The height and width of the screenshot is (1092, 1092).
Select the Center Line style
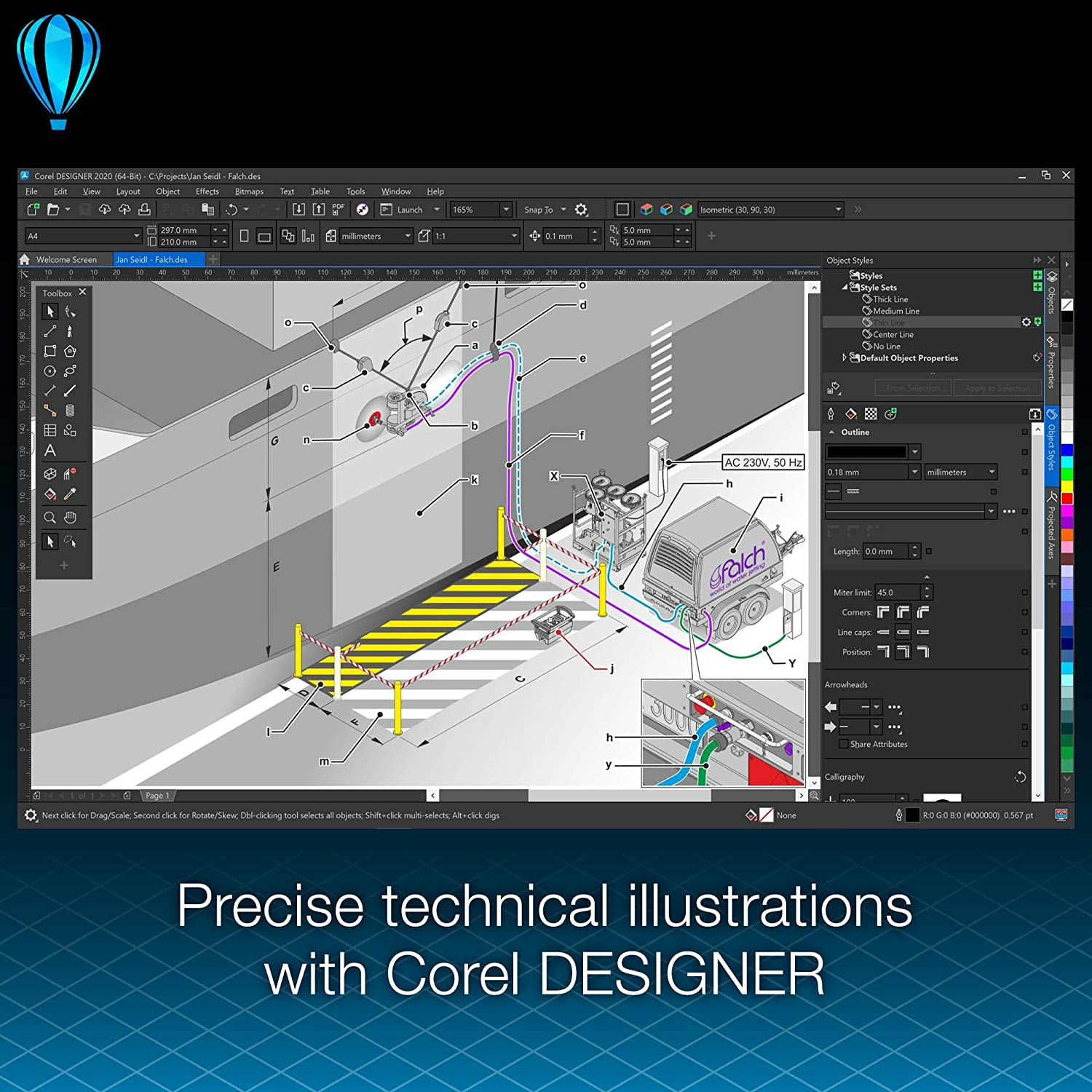[x=893, y=335]
